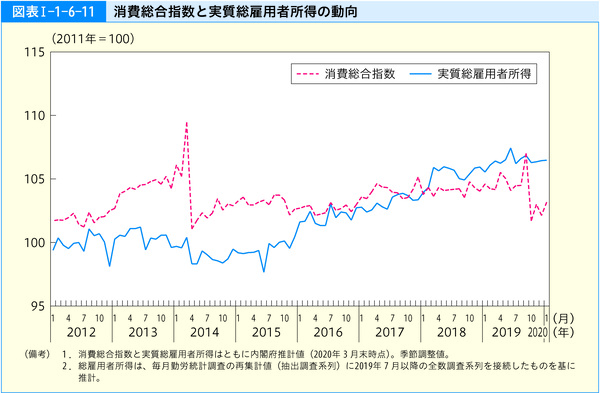600x393 pixels.
Task: Click the year label 2012
Action: (x=81, y=332)
